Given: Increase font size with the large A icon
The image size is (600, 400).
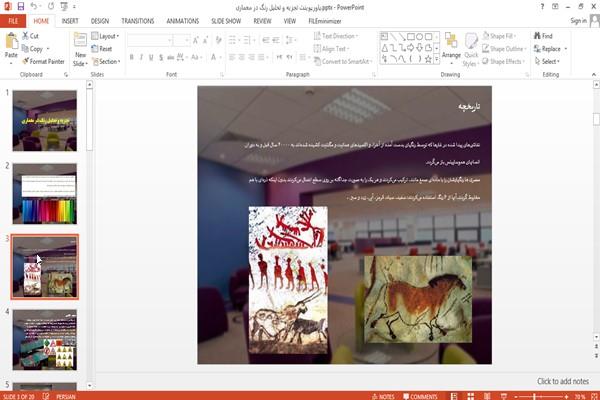Looking at the screenshot, I should [x=196, y=40].
